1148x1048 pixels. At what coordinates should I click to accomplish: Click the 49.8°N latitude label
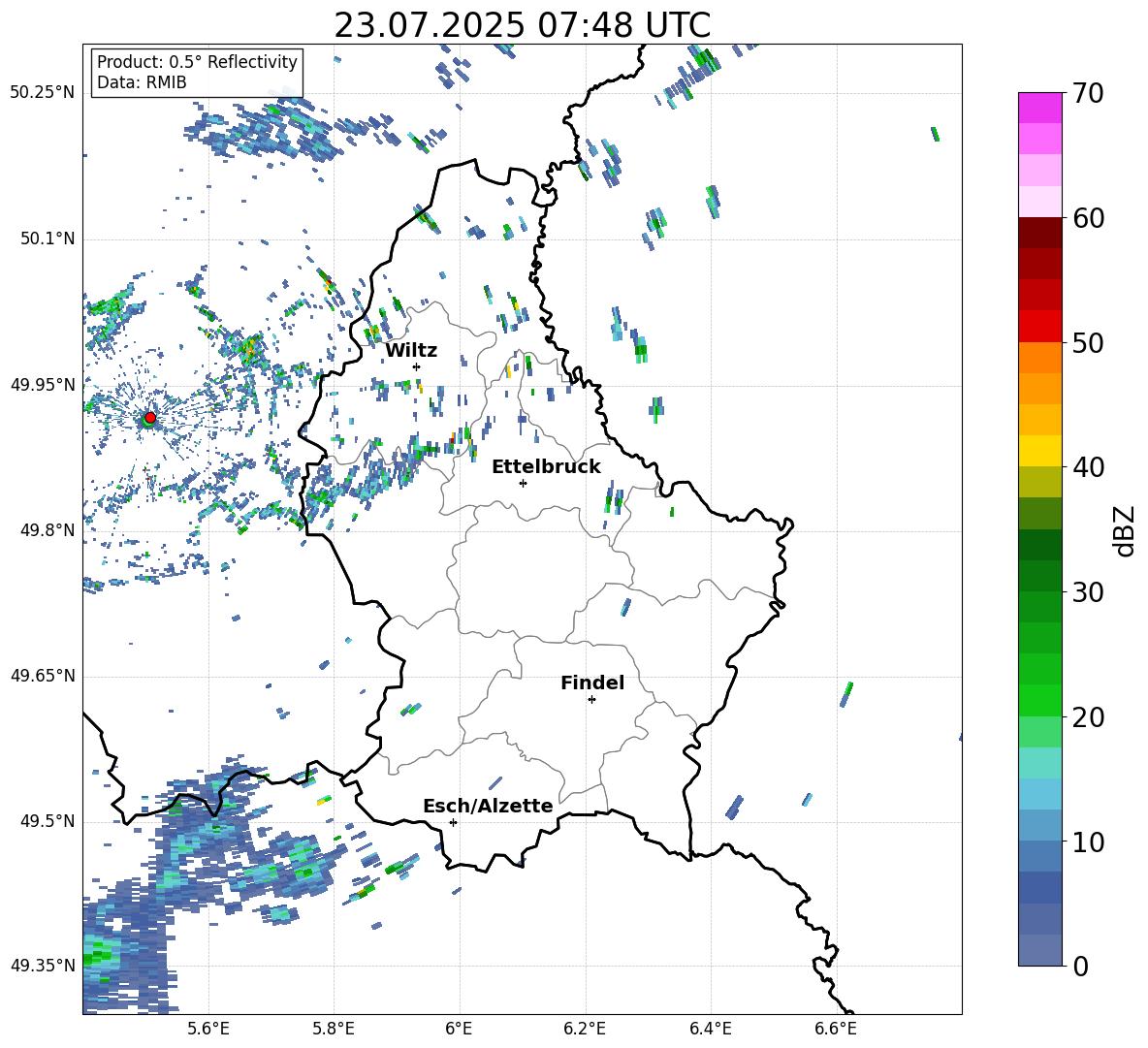point(48,530)
